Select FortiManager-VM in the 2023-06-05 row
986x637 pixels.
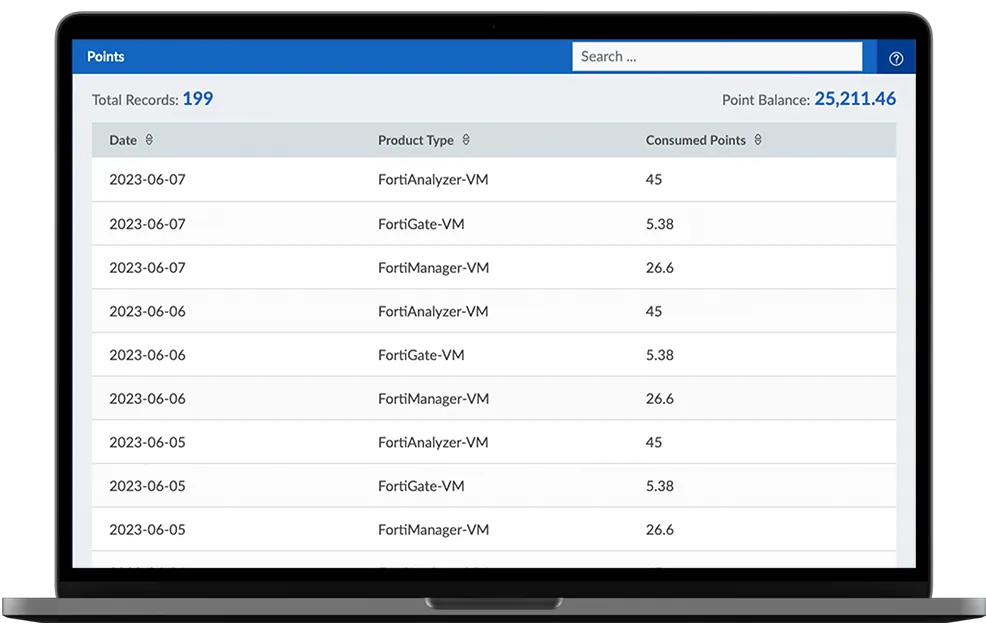pyautogui.click(x=433, y=530)
